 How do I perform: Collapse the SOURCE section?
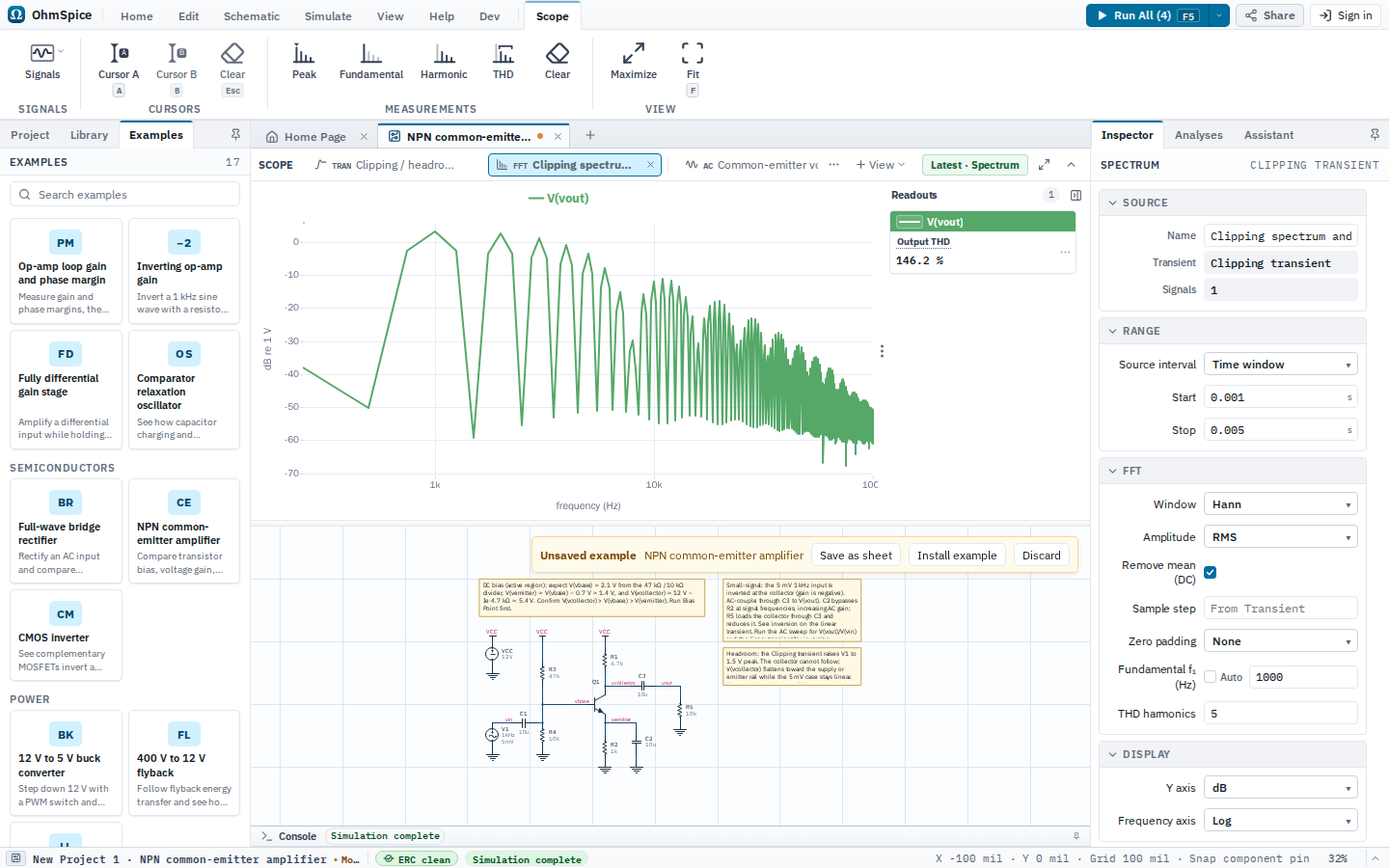1233,203
